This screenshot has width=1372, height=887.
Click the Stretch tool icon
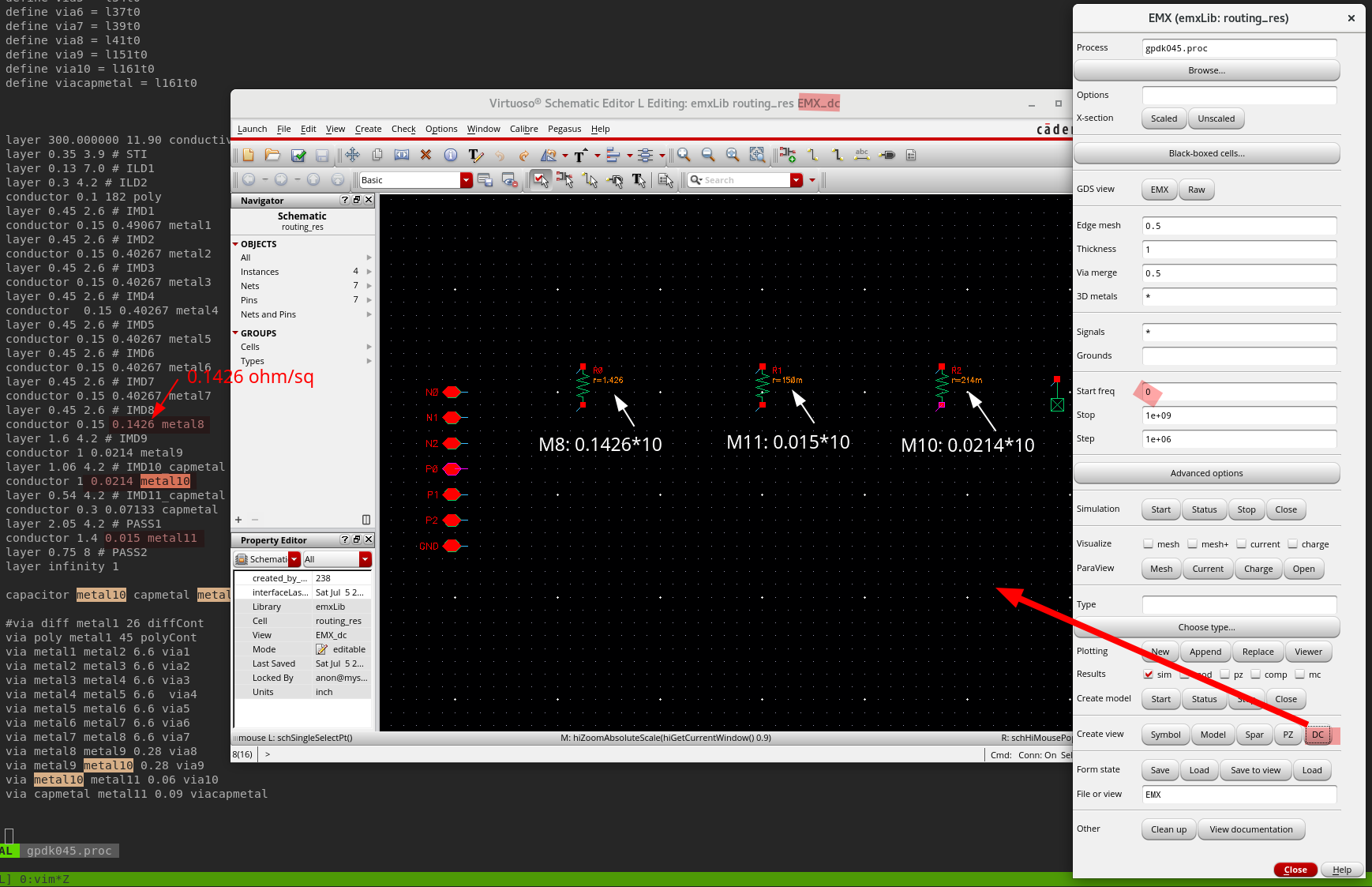pos(402,155)
